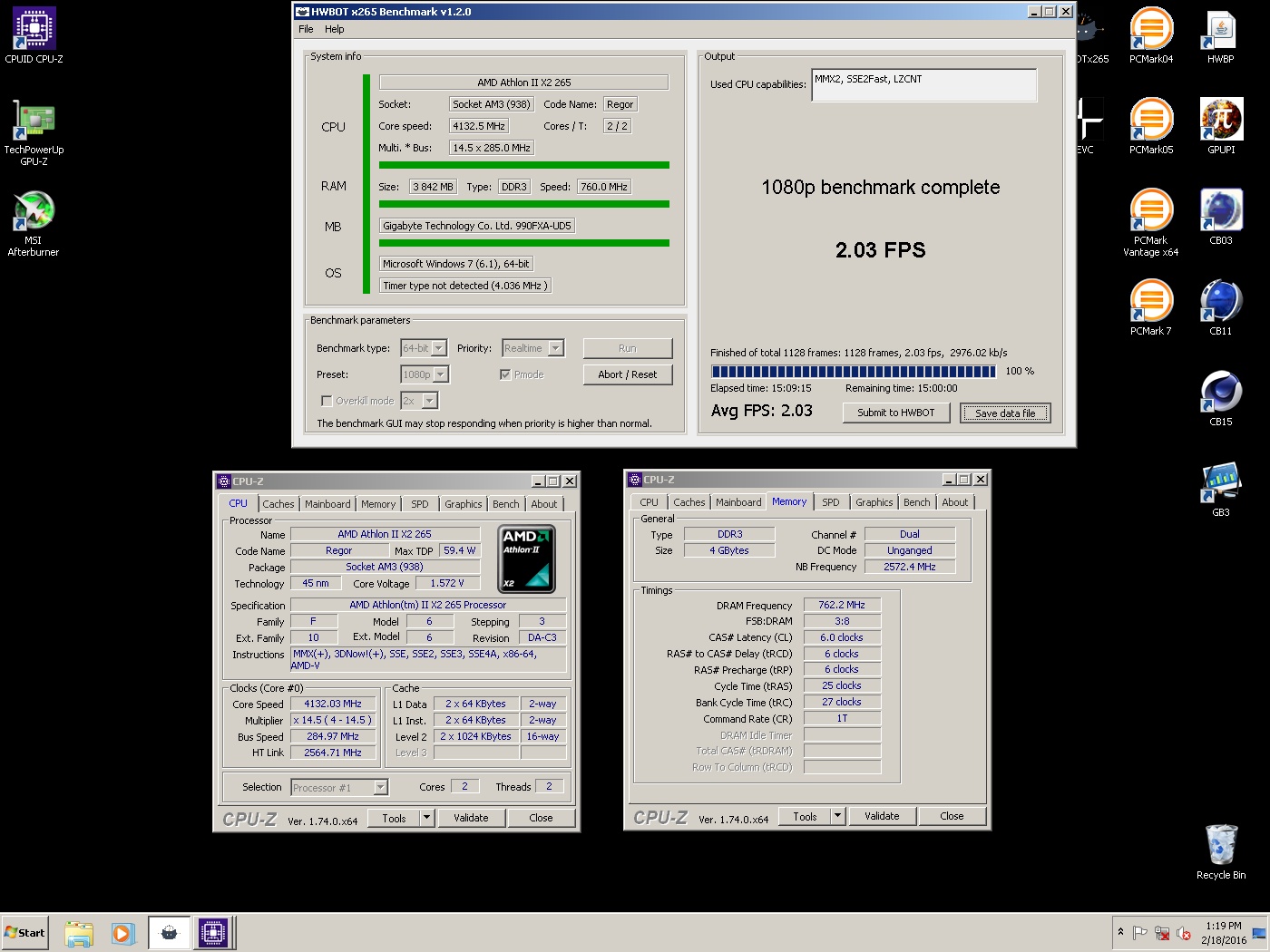Toggle the Overkill mode checkbox
The height and width of the screenshot is (952, 1270).
(x=327, y=401)
